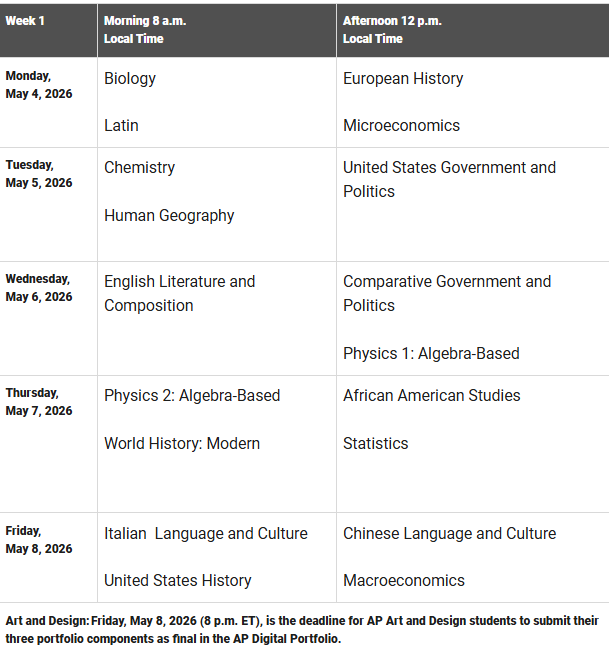Open the Statistics exam link

click(x=375, y=443)
